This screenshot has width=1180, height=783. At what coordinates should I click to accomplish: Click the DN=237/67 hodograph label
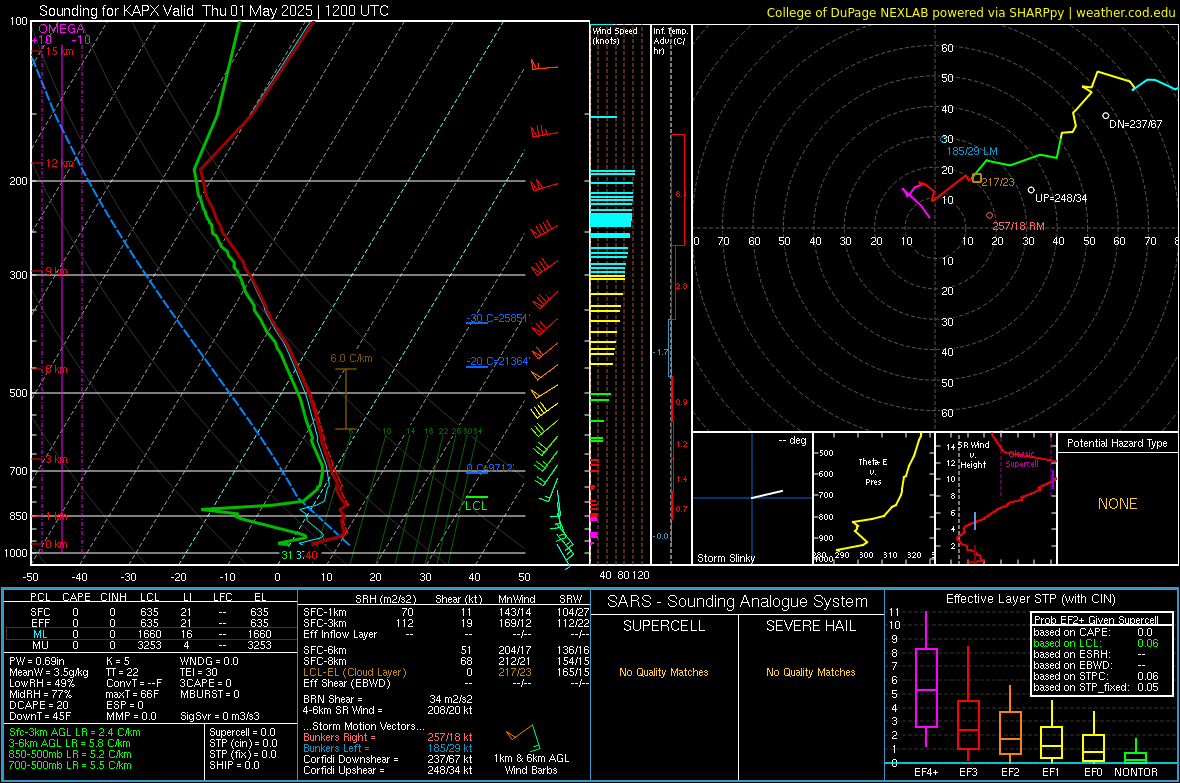click(1135, 123)
